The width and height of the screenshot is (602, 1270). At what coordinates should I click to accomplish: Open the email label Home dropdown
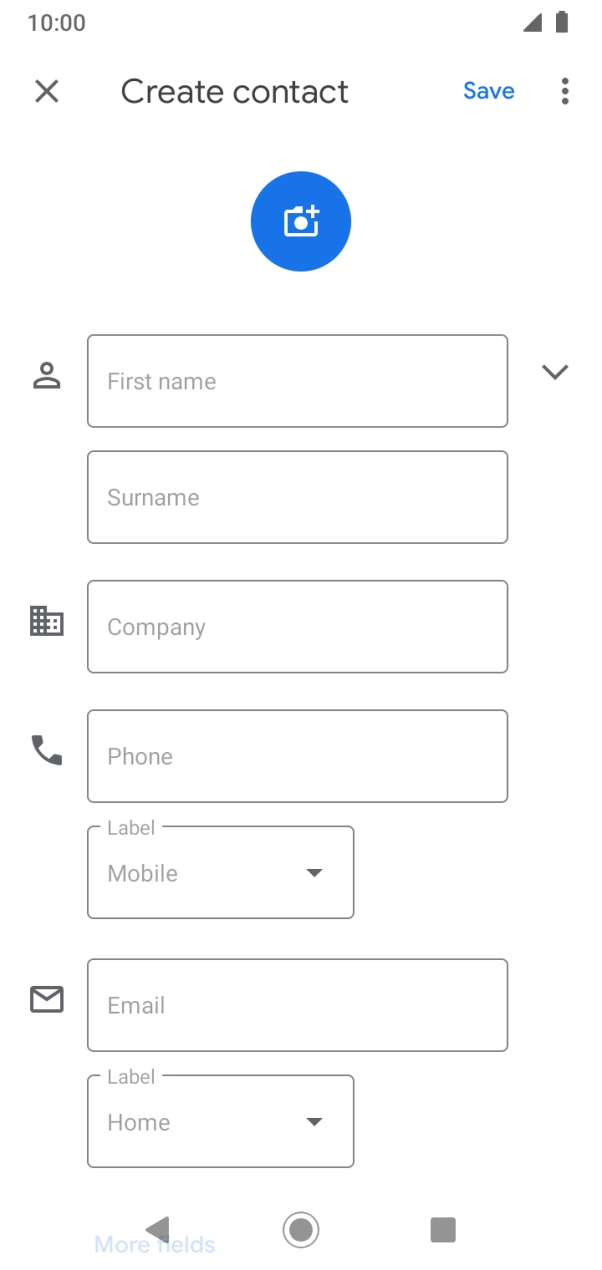pyautogui.click(x=314, y=1121)
